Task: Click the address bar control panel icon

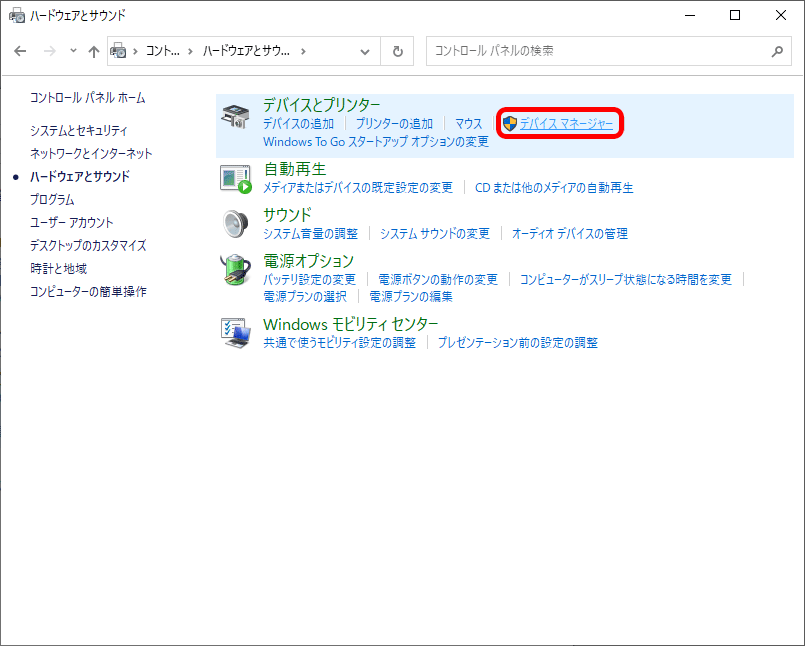Action: [x=118, y=51]
